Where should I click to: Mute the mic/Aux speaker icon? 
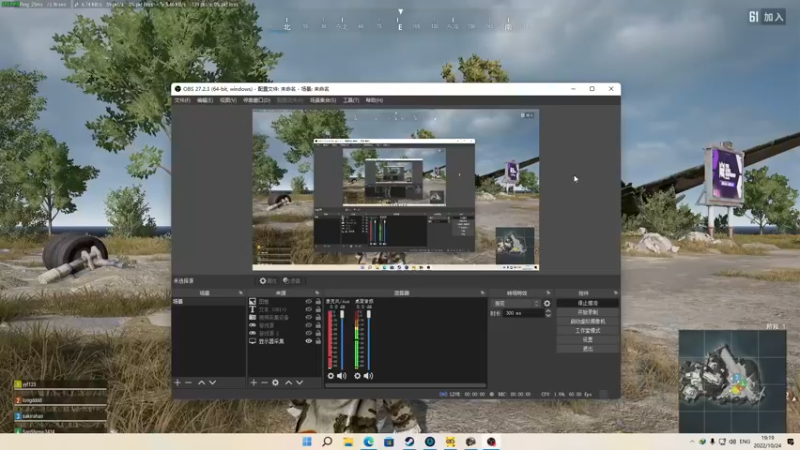point(342,376)
